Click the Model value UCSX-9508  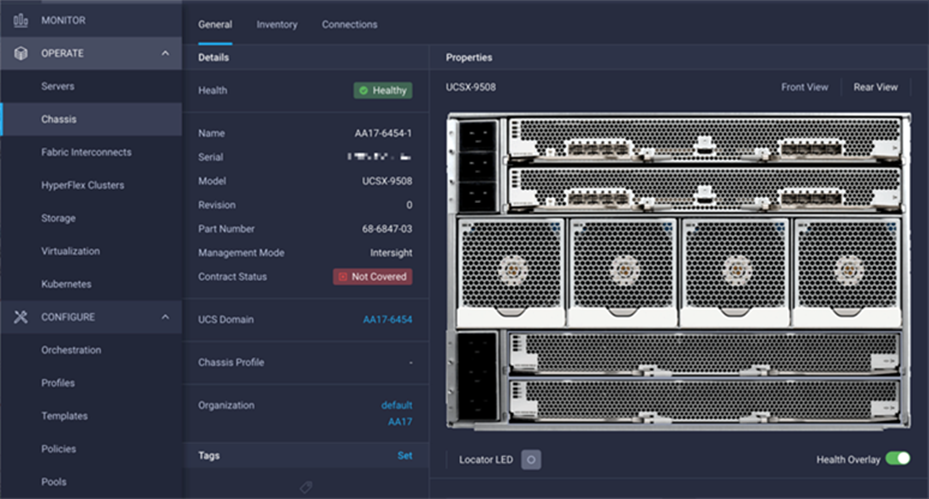pos(387,181)
